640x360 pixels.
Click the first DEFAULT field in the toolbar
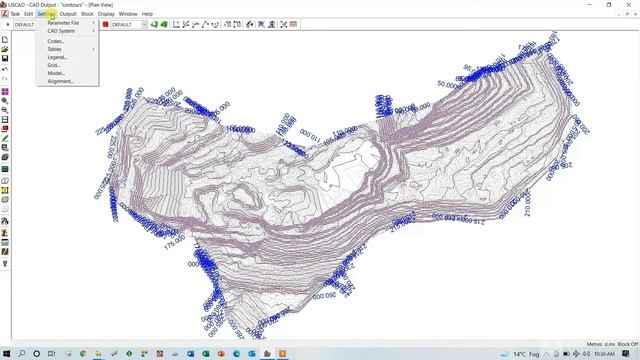click(x=24, y=24)
